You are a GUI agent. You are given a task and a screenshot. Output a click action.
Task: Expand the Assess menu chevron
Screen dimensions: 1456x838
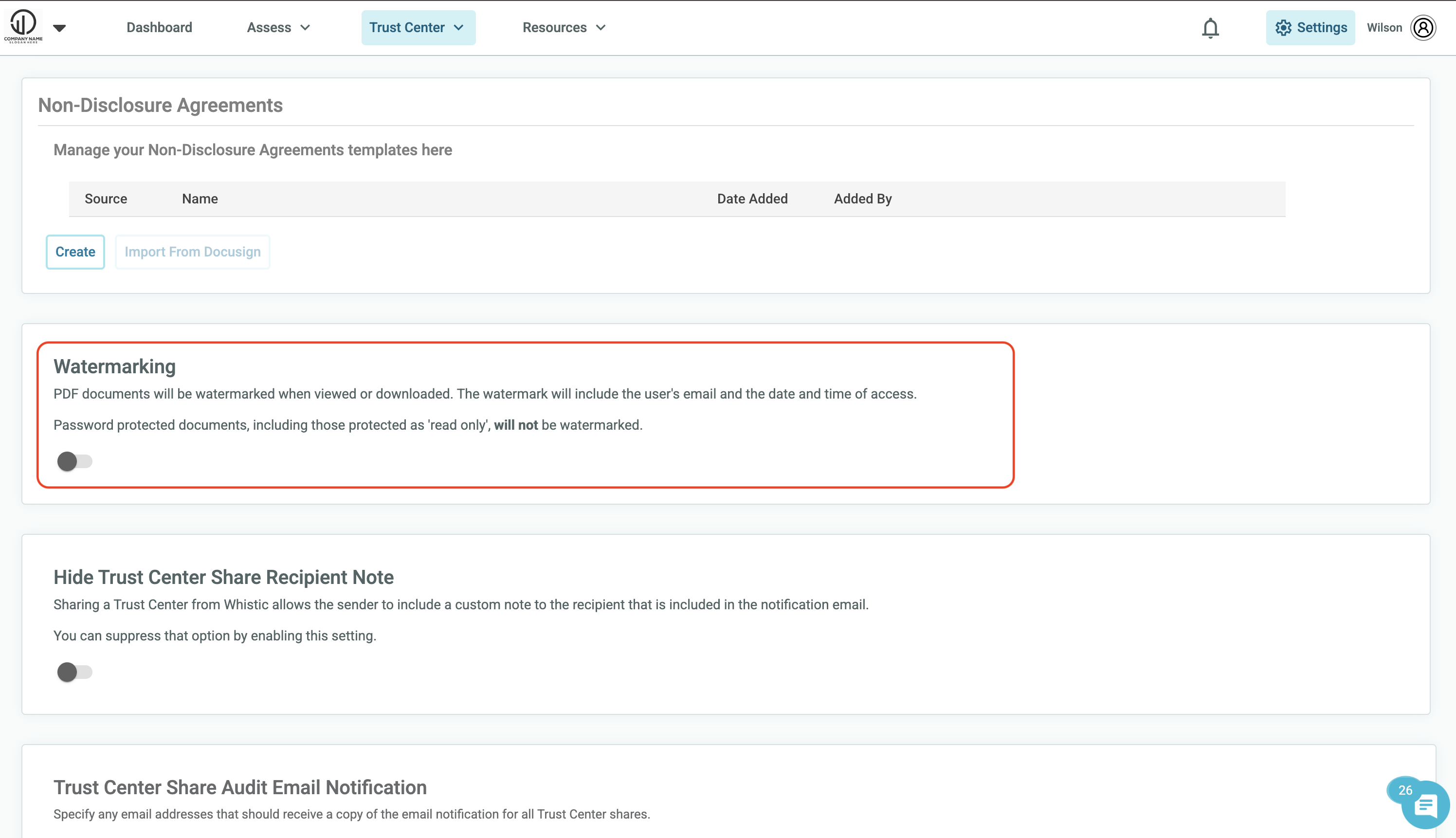tap(305, 28)
